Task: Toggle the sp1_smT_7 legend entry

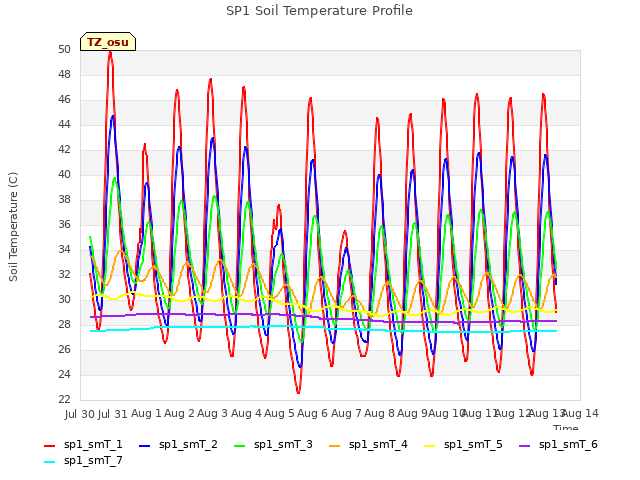Action: point(83,461)
